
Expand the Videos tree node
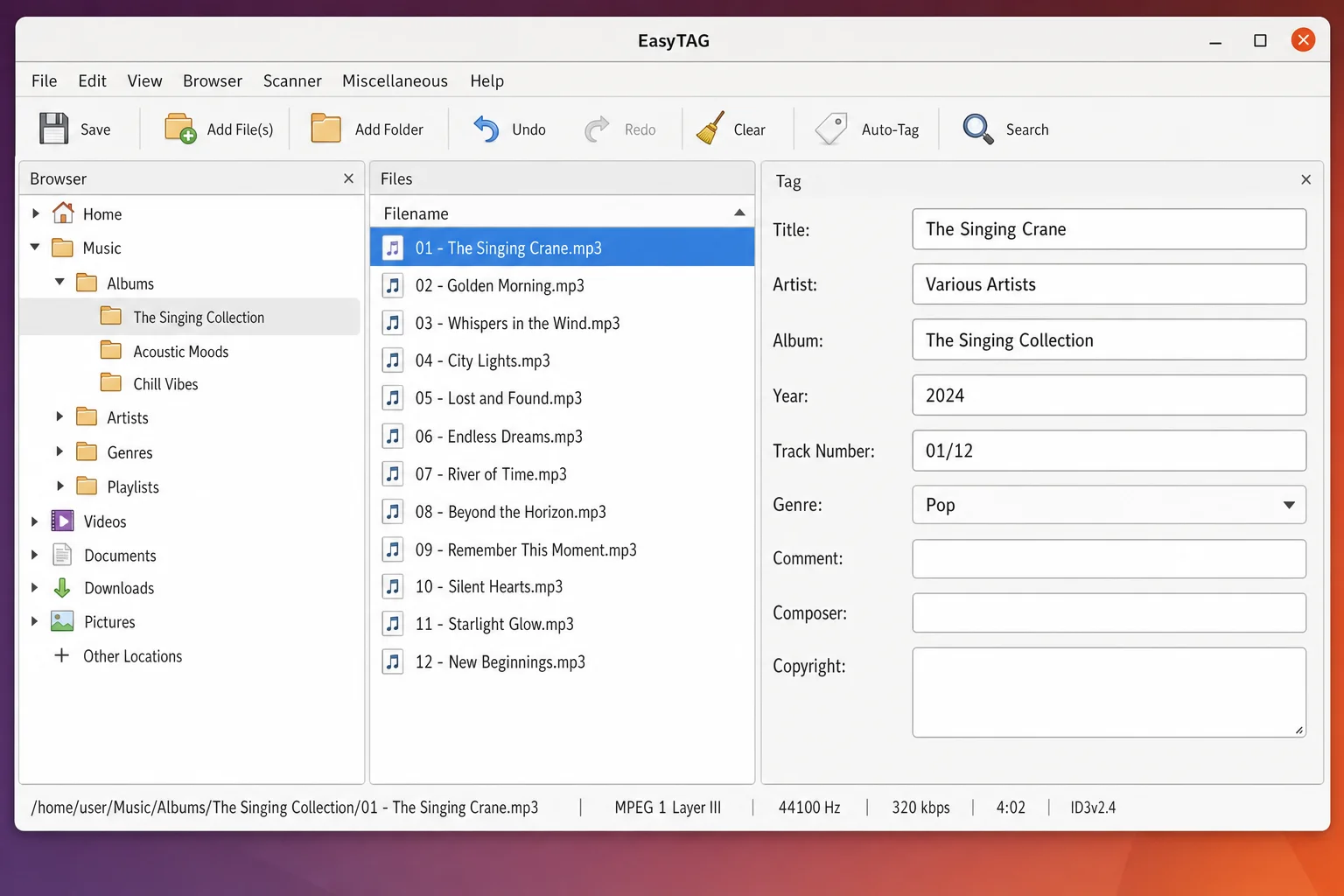(x=35, y=521)
